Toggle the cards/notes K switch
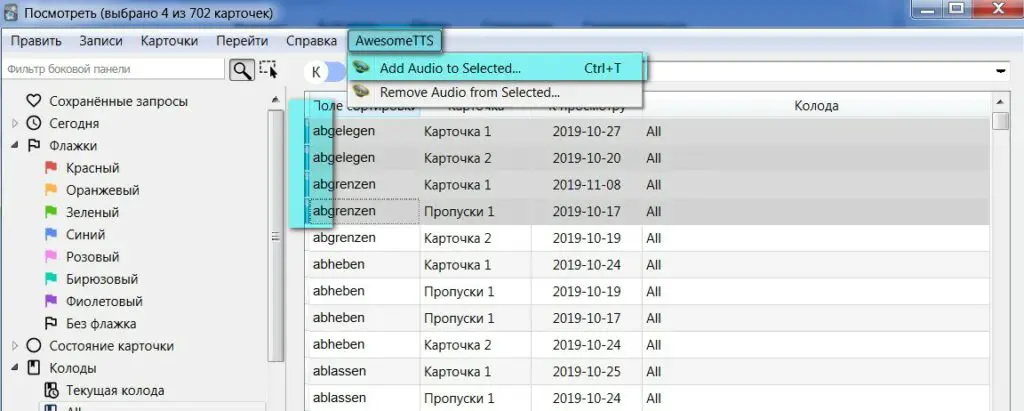This screenshot has width=1024, height=411. 325,71
